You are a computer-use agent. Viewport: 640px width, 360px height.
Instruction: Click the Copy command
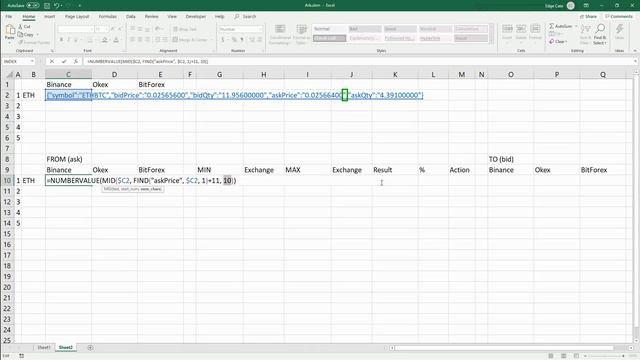click(26, 35)
